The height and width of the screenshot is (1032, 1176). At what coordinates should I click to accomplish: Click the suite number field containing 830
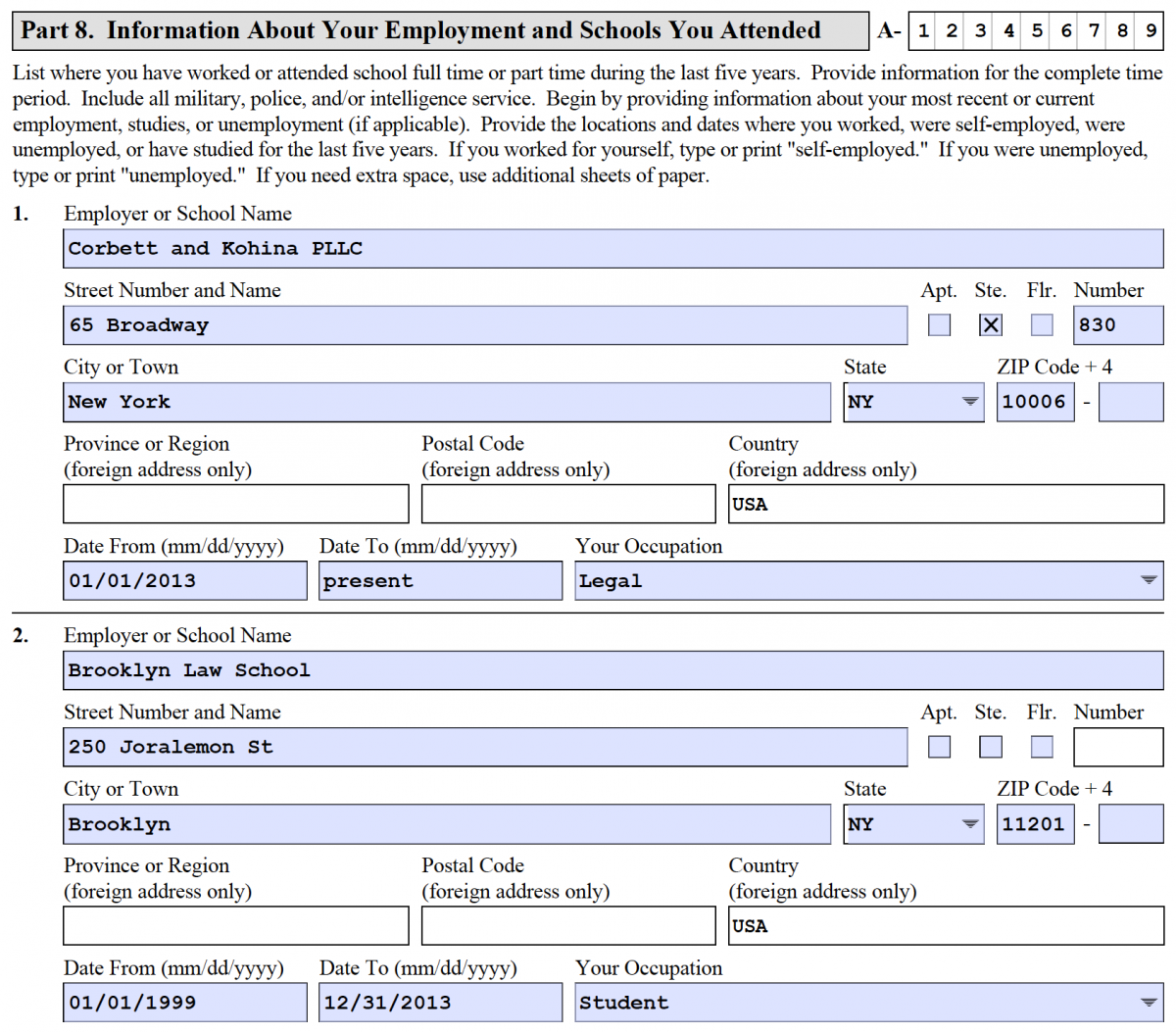pyautogui.click(x=1117, y=325)
